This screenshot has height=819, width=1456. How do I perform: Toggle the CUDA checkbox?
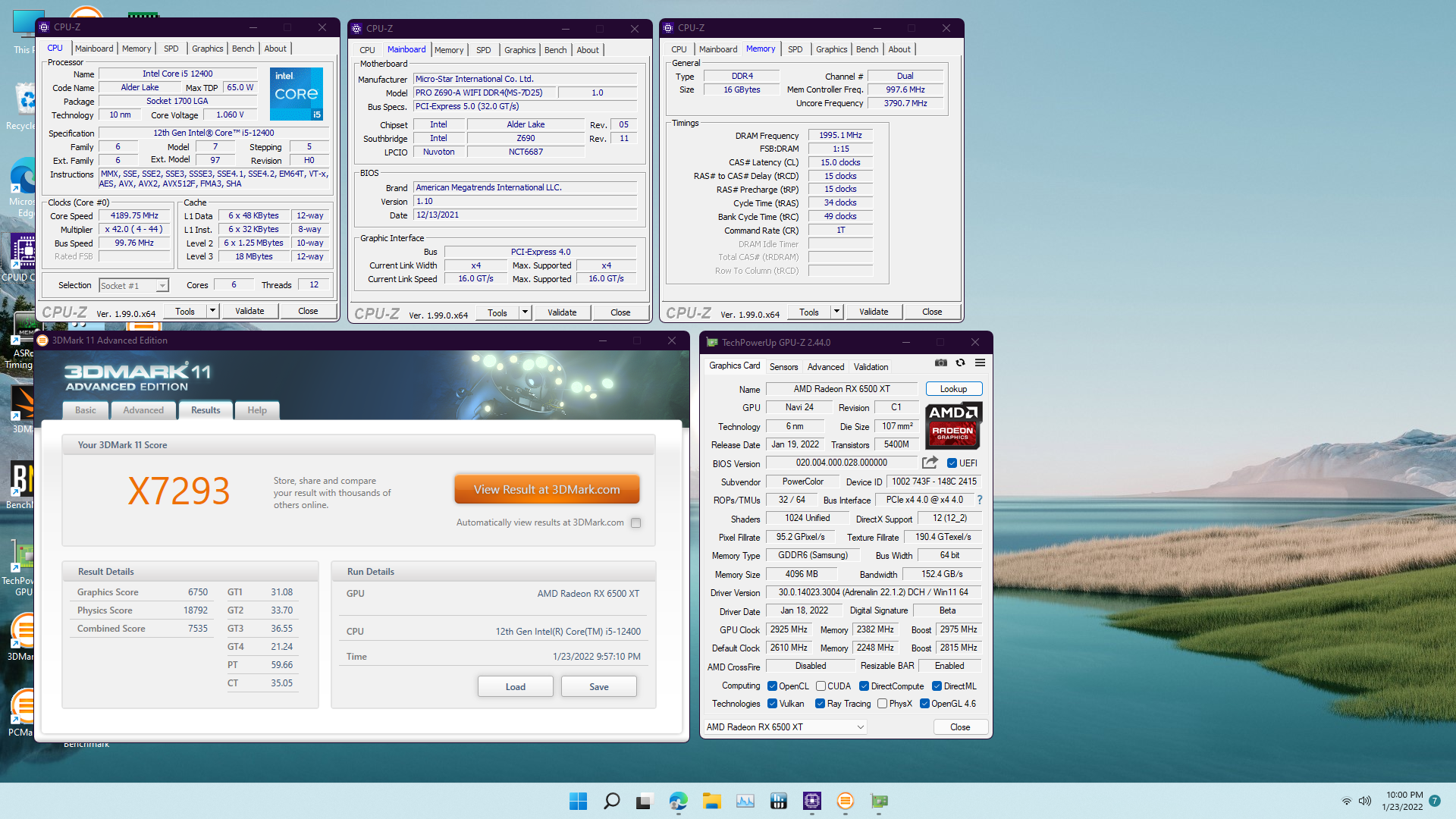pyautogui.click(x=821, y=686)
